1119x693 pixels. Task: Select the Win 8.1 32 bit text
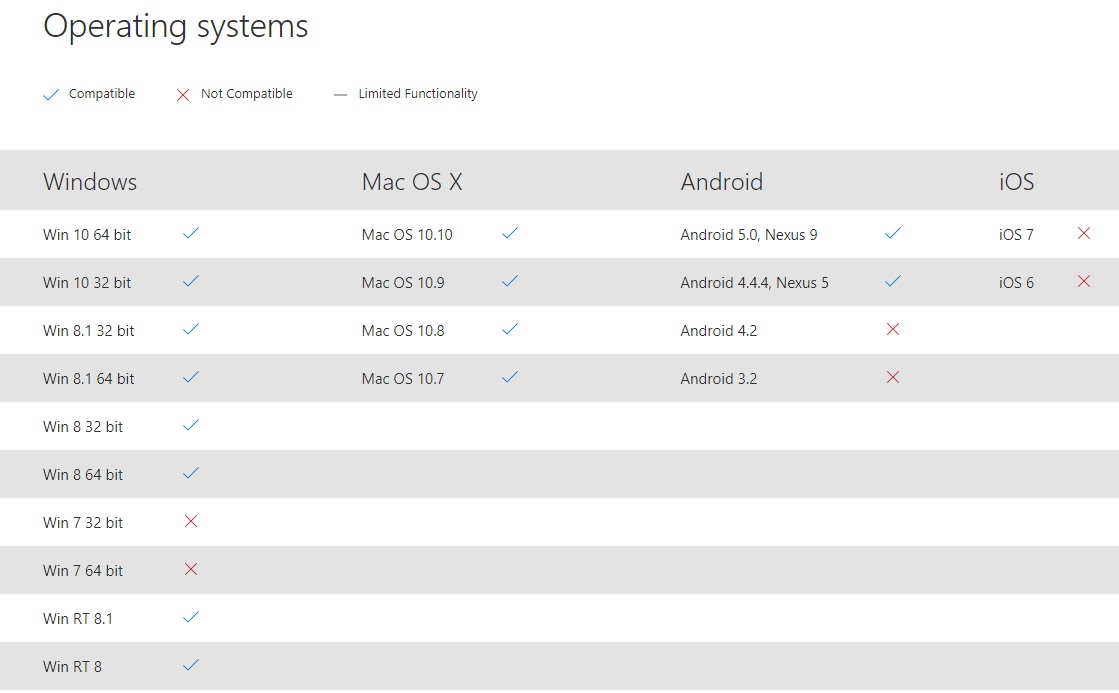pos(88,330)
